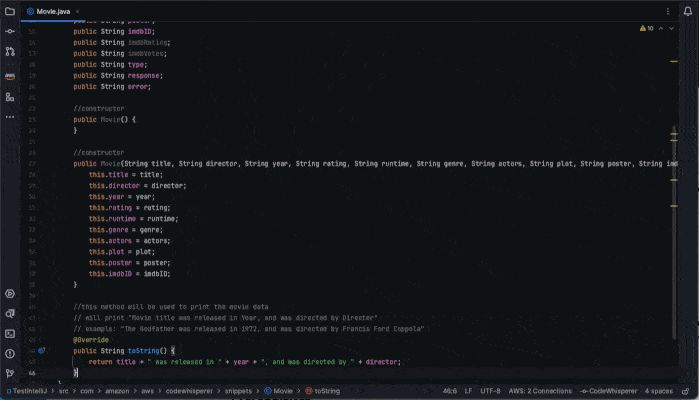The image size is (699, 400).
Task: Open the Git branch tool window
Action: [x=10, y=374]
